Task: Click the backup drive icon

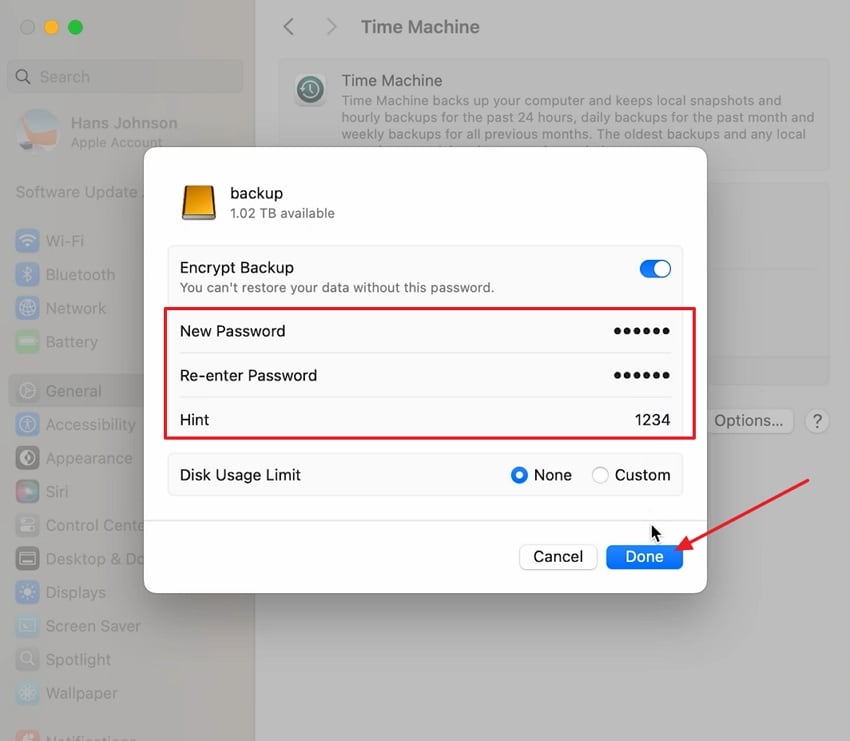Action: click(198, 202)
